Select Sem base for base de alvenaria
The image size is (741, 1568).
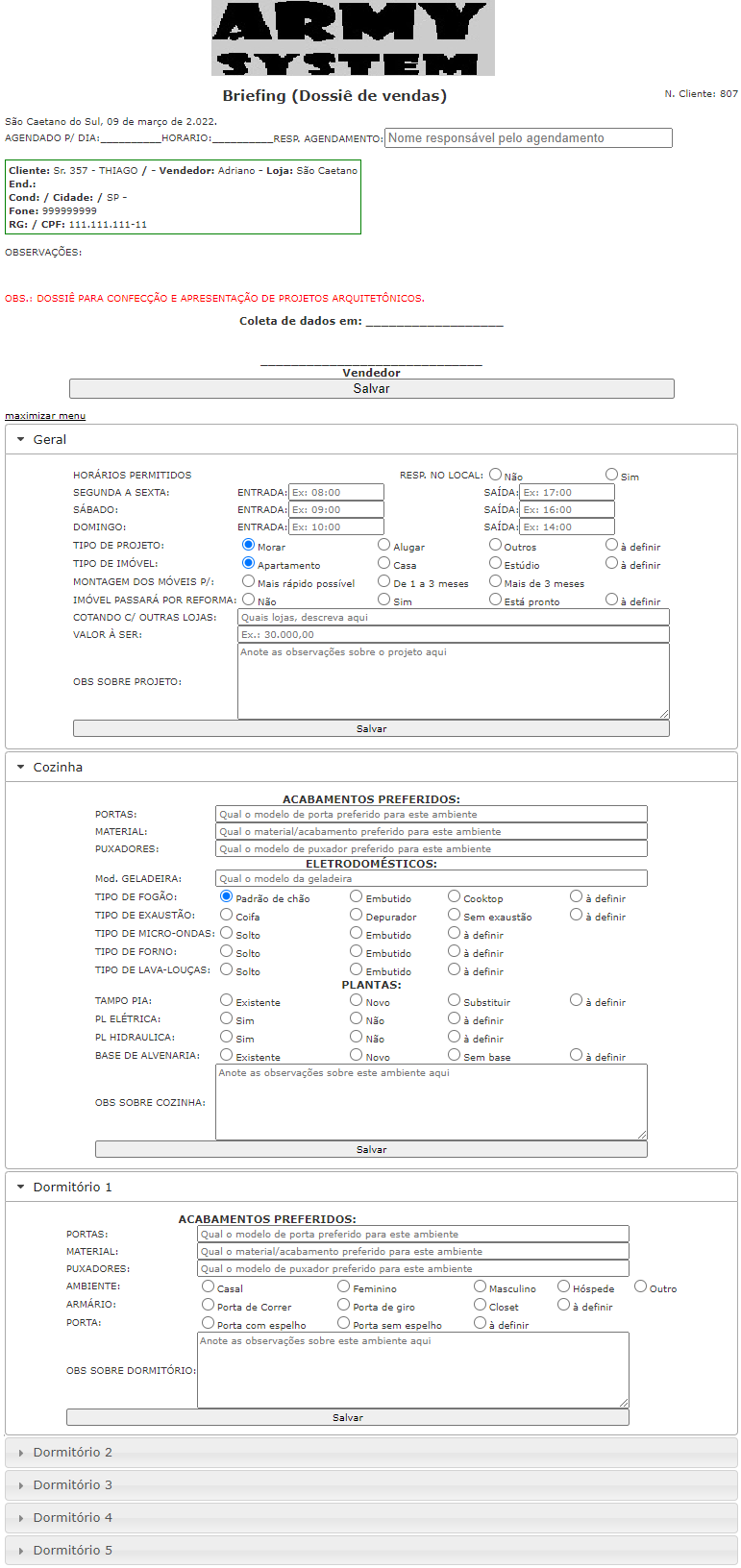pyautogui.click(x=454, y=1054)
